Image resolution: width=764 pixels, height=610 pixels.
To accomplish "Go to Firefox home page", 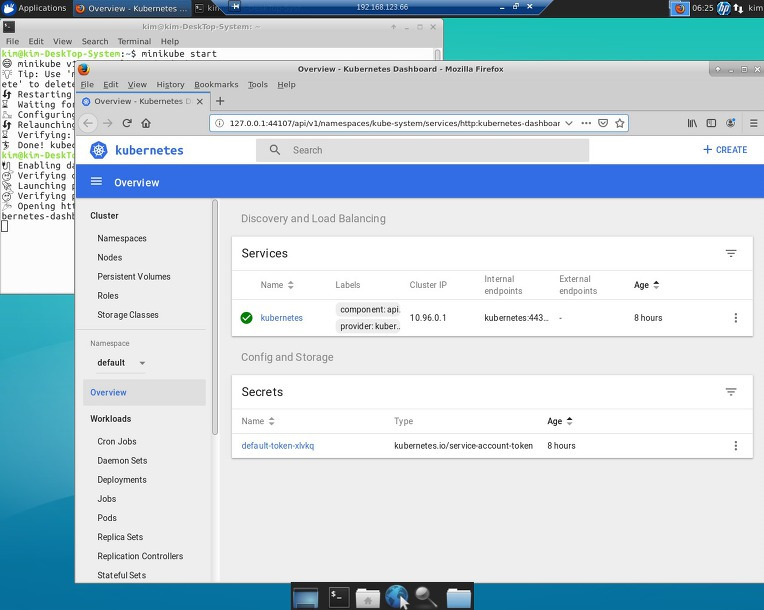I will coord(146,123).
